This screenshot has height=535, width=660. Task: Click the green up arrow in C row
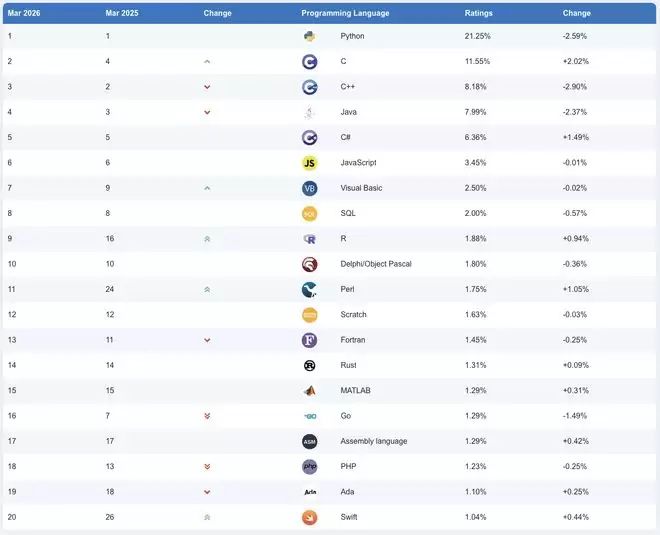(207, 62)
